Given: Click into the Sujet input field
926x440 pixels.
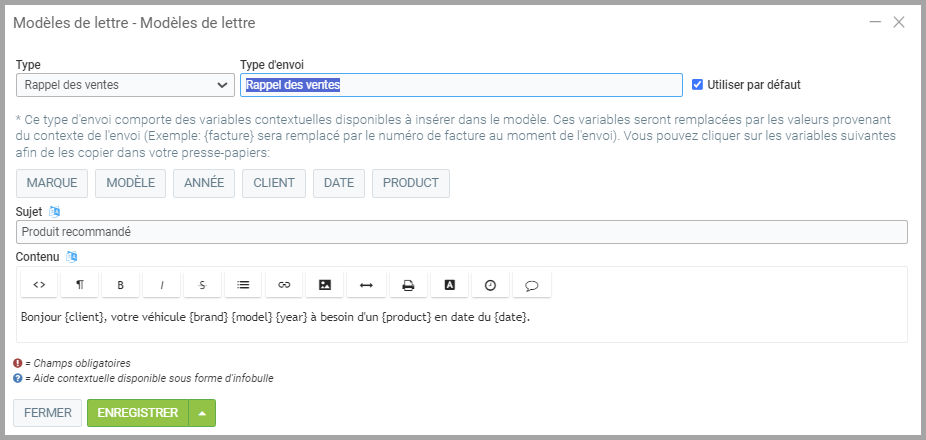Looking at the screenshot, I should [x=461, y=232].
